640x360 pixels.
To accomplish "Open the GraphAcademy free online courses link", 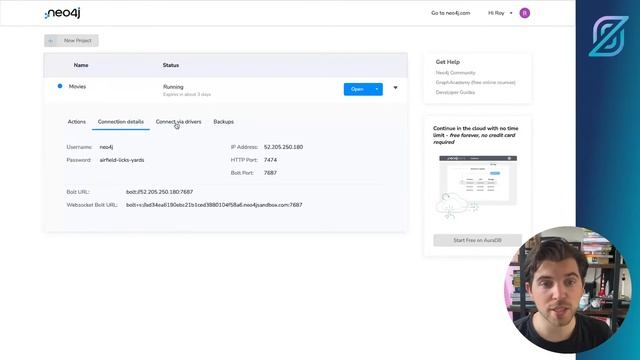I will coord(476,82).
